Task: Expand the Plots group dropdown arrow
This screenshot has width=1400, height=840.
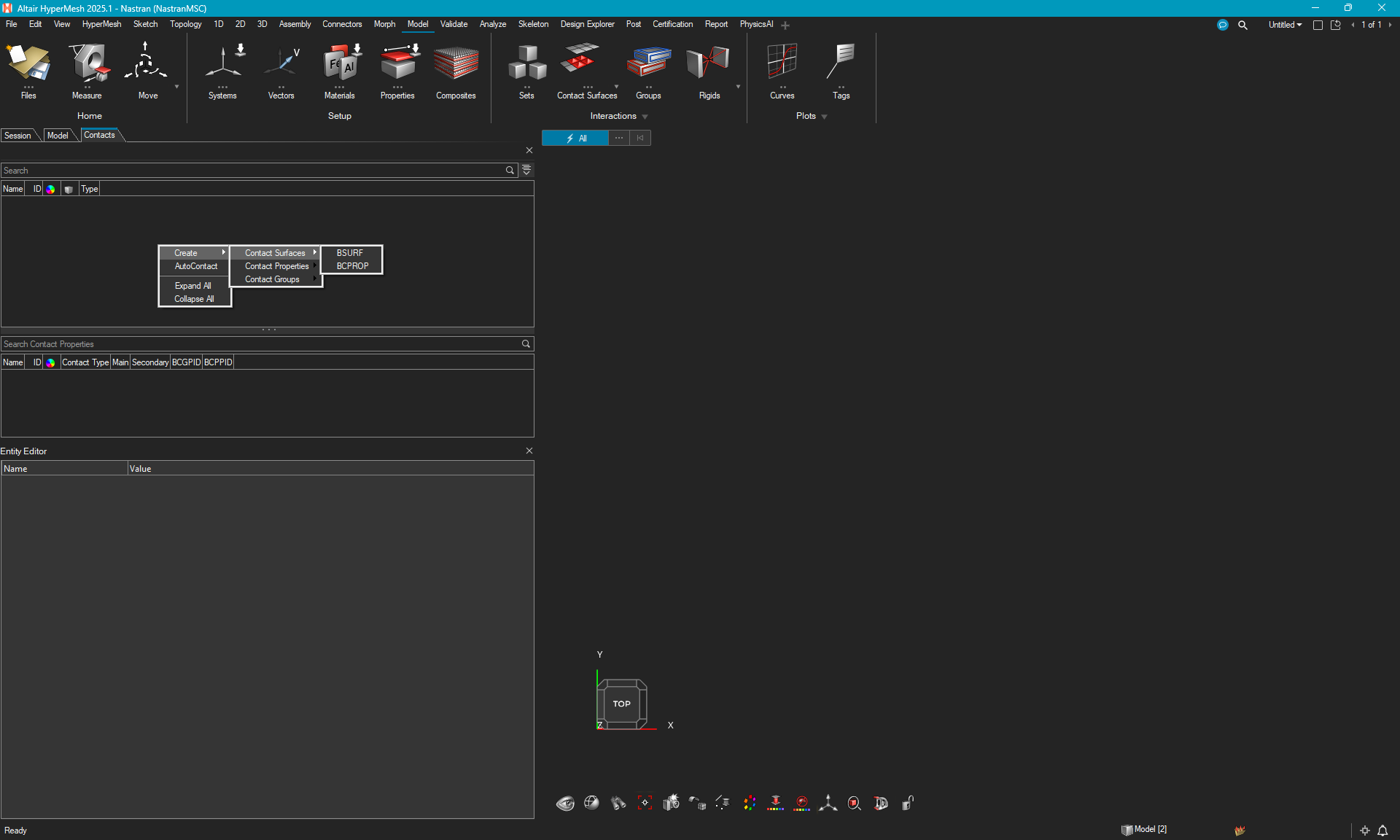Action: (824, 117)
